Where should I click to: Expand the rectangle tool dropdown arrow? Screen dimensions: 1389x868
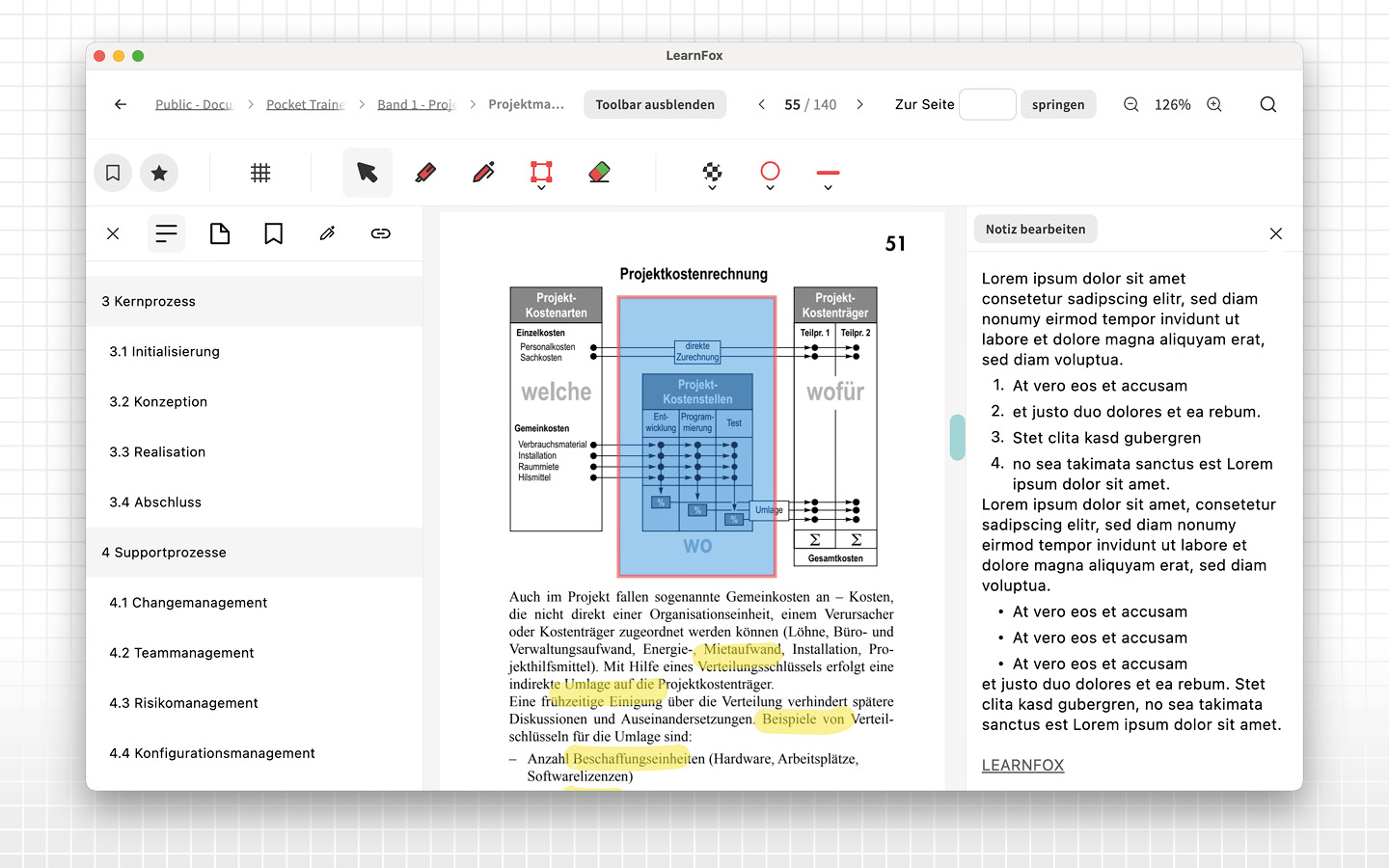[541, 188]
